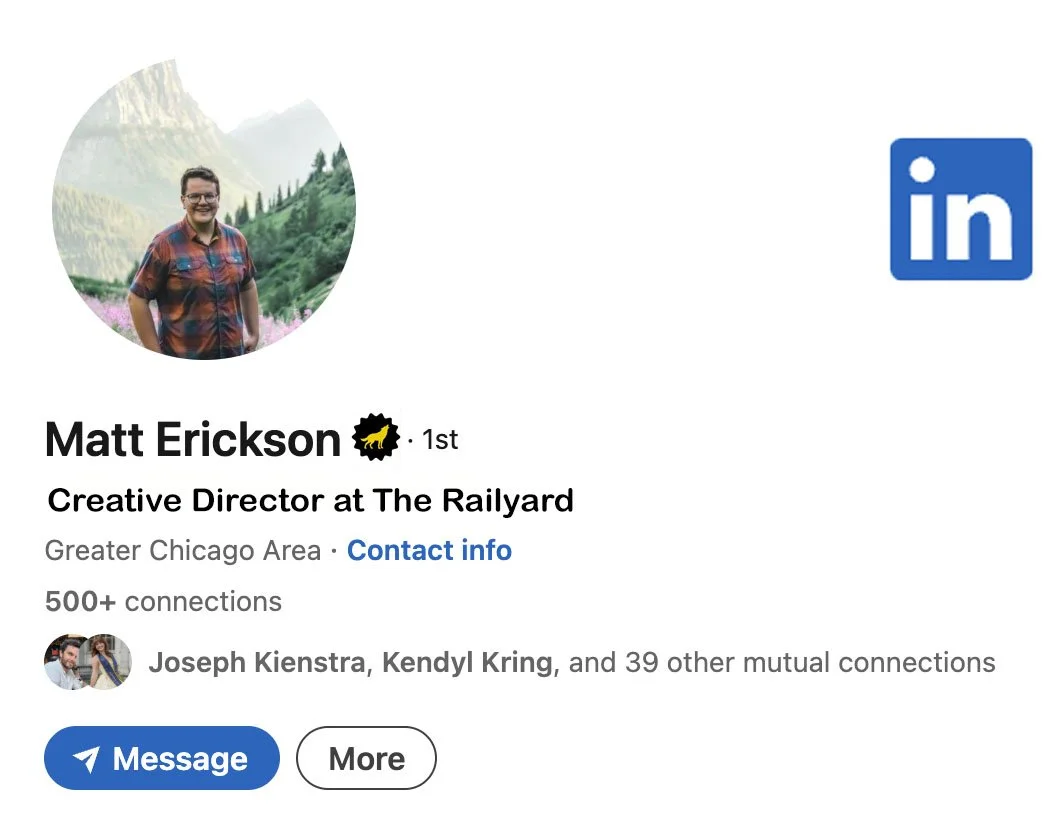Viewport: 1058px width, 824px height.
Task: Click the Creative Director at The Railyard headline
Action: pyautogui.click(x=310, y=501)
